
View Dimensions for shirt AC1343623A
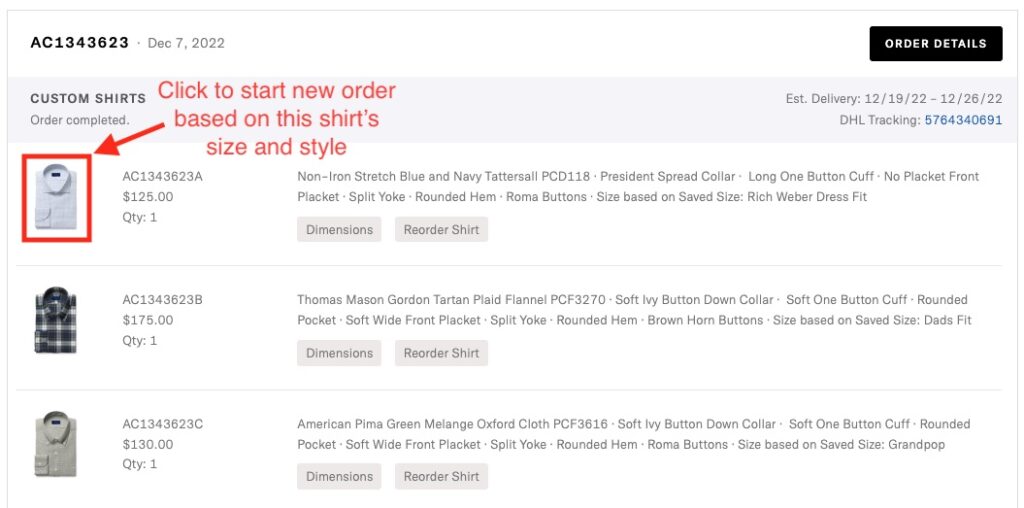(339, 229)
